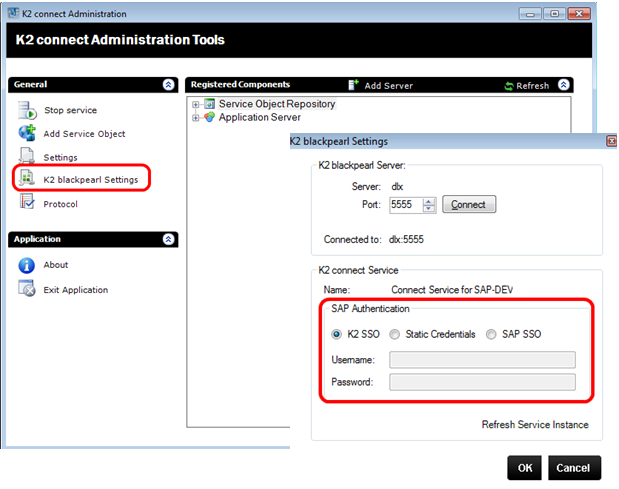Click the Application Server icon
Screen dimensions: 619x489
pyautogui.click(x=209, y=117)
